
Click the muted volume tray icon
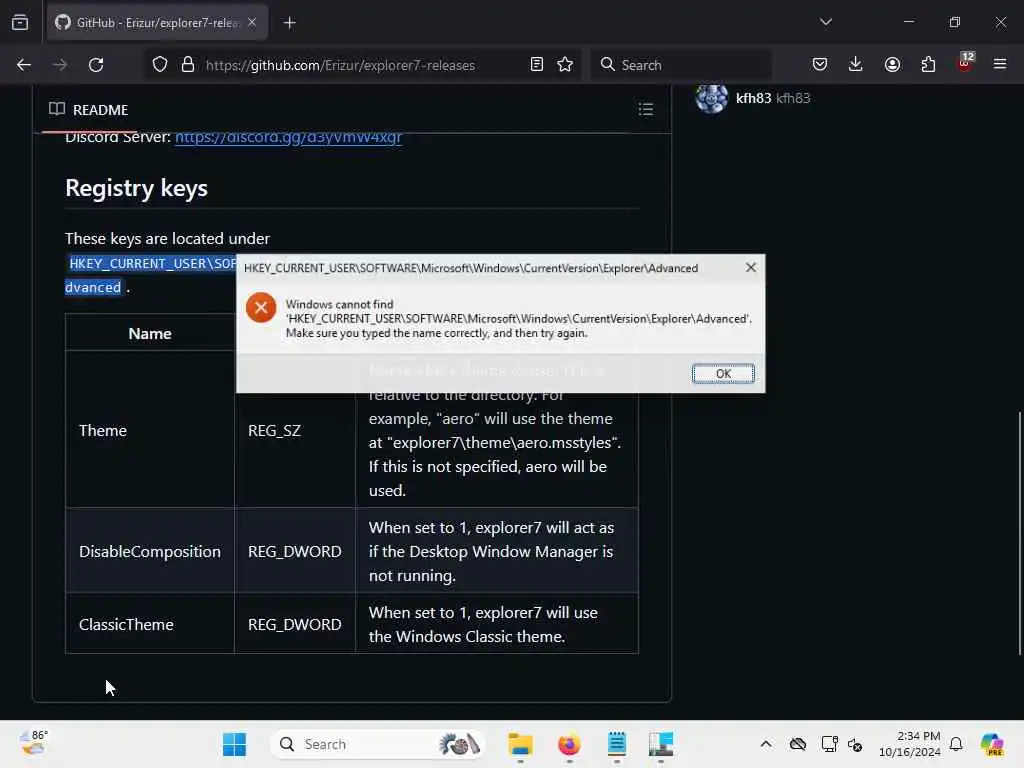point(855,744)
